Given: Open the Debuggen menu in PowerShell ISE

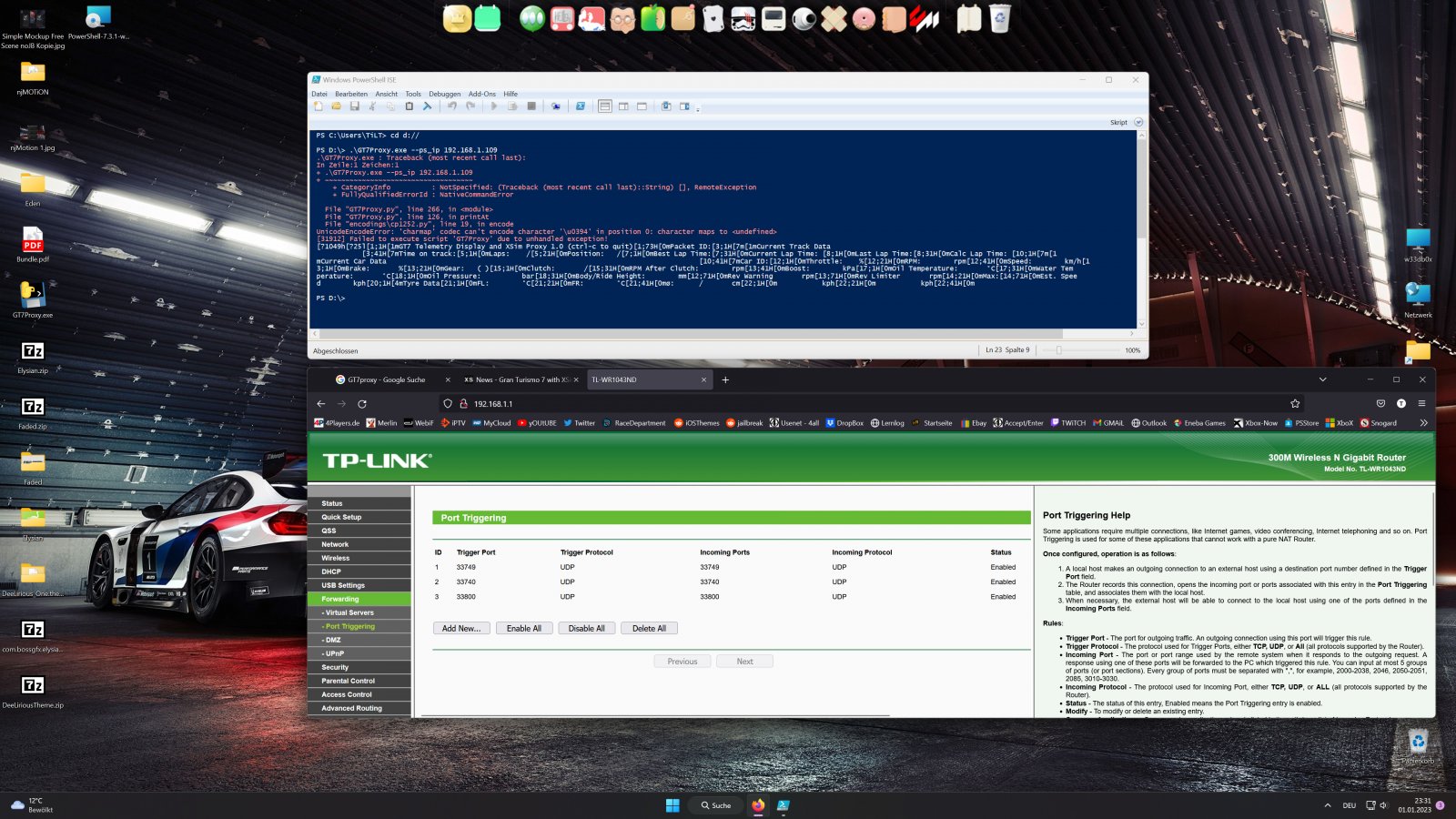Looking at the screenshot, I should pos(444,94).
